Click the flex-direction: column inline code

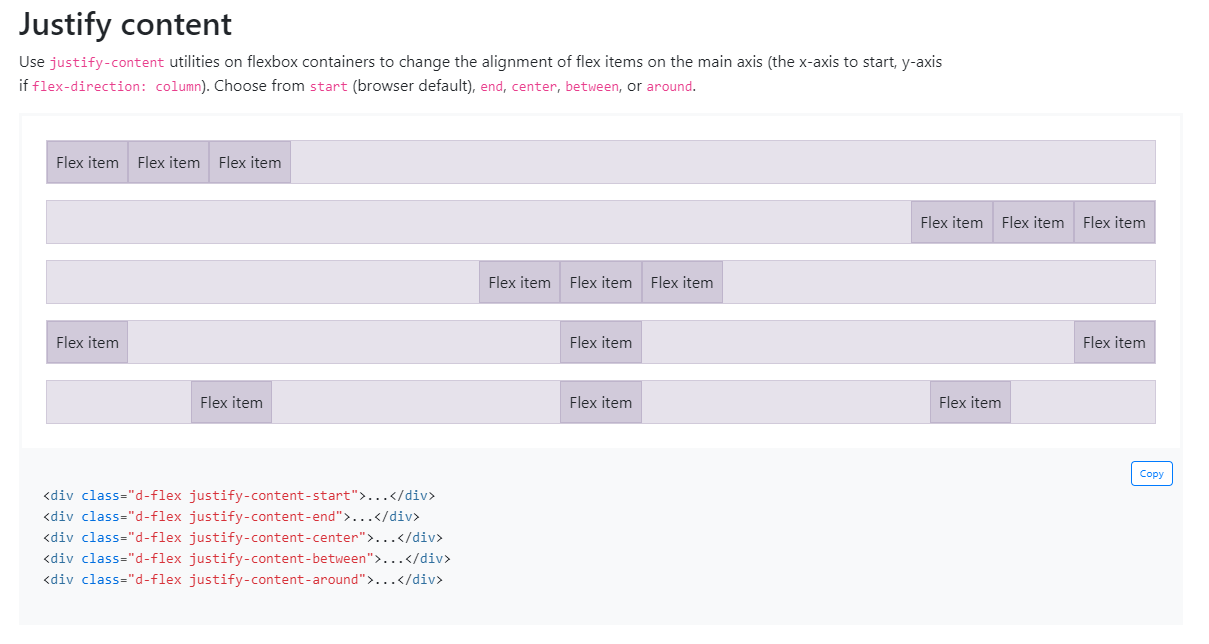point(118,87)
